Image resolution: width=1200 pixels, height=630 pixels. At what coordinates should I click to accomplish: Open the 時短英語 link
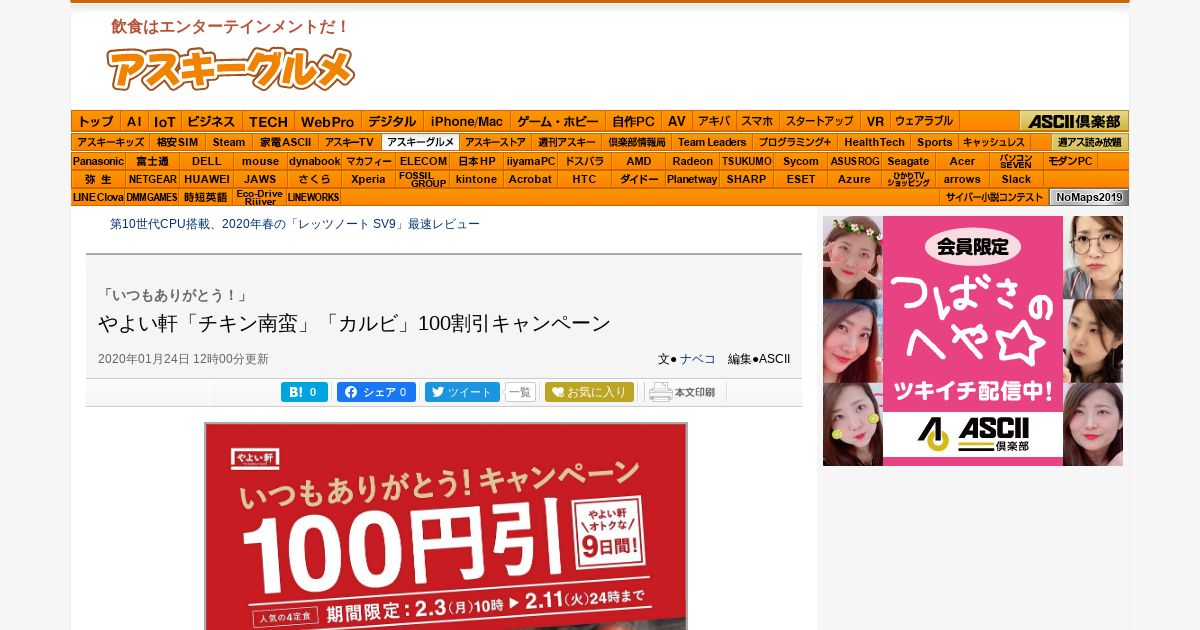206,197
